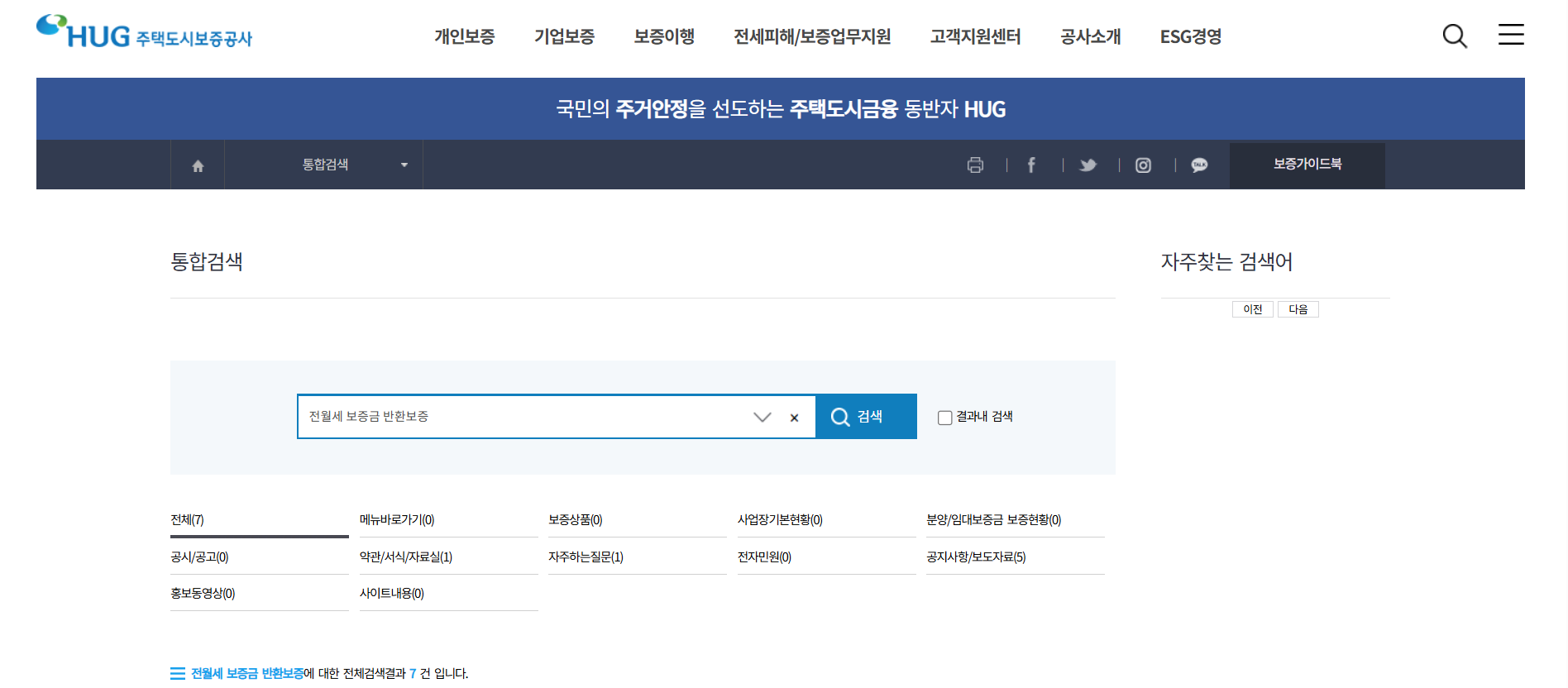Open the site search magnifier icon

(x=1455, y=36)
